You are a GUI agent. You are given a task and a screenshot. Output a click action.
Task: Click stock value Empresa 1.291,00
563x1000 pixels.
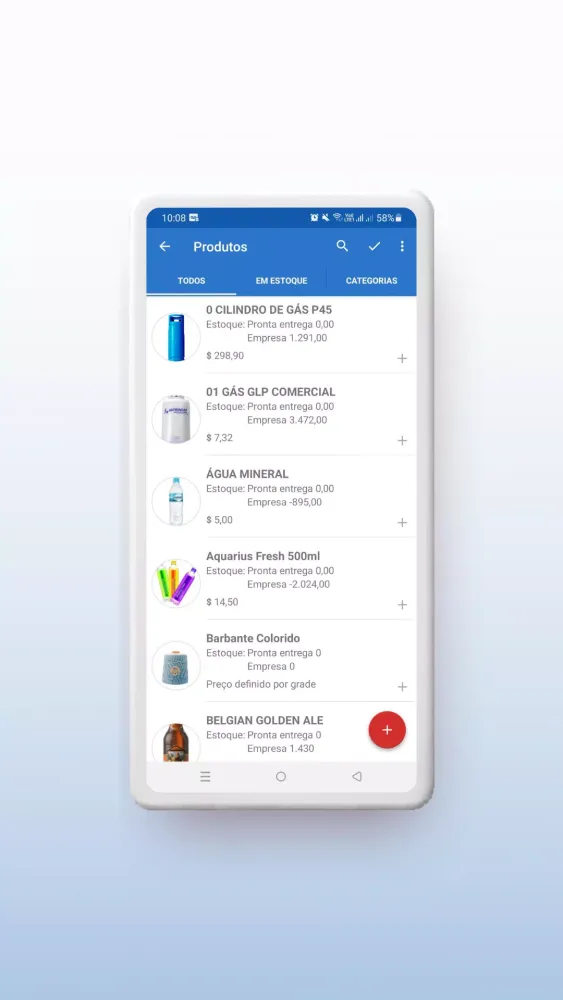(287, 338)
